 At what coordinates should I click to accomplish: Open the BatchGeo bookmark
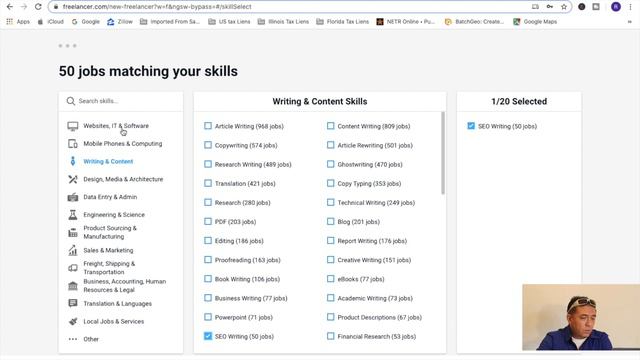tap(475, 22)
